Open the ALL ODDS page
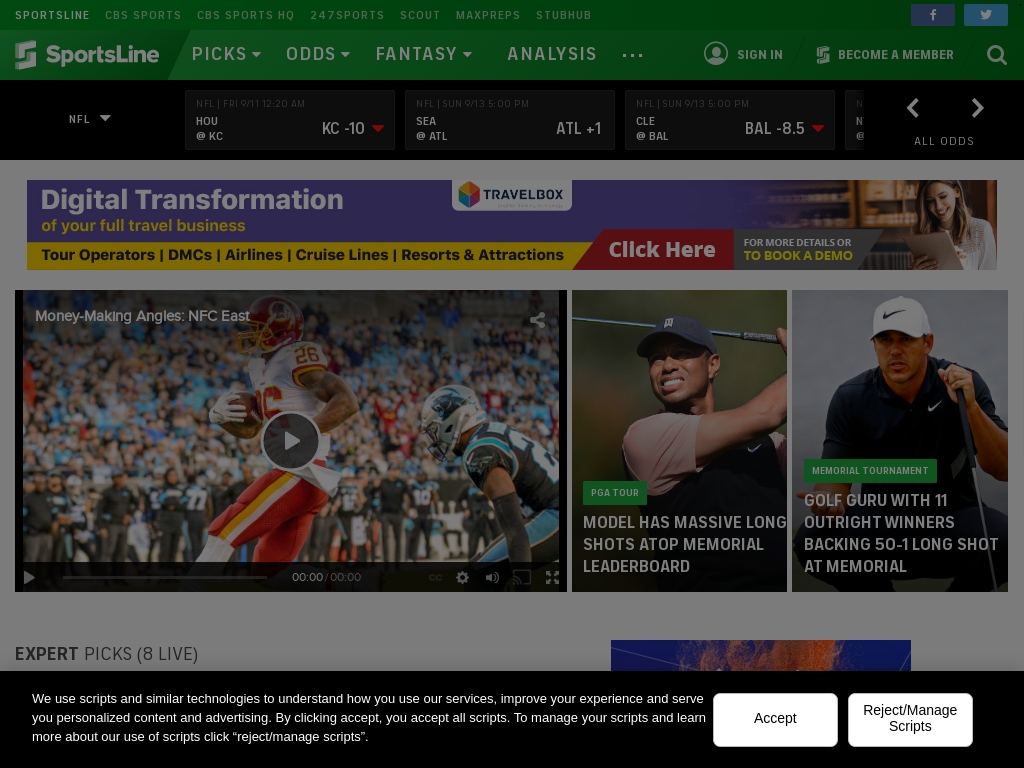 point(944,141)
